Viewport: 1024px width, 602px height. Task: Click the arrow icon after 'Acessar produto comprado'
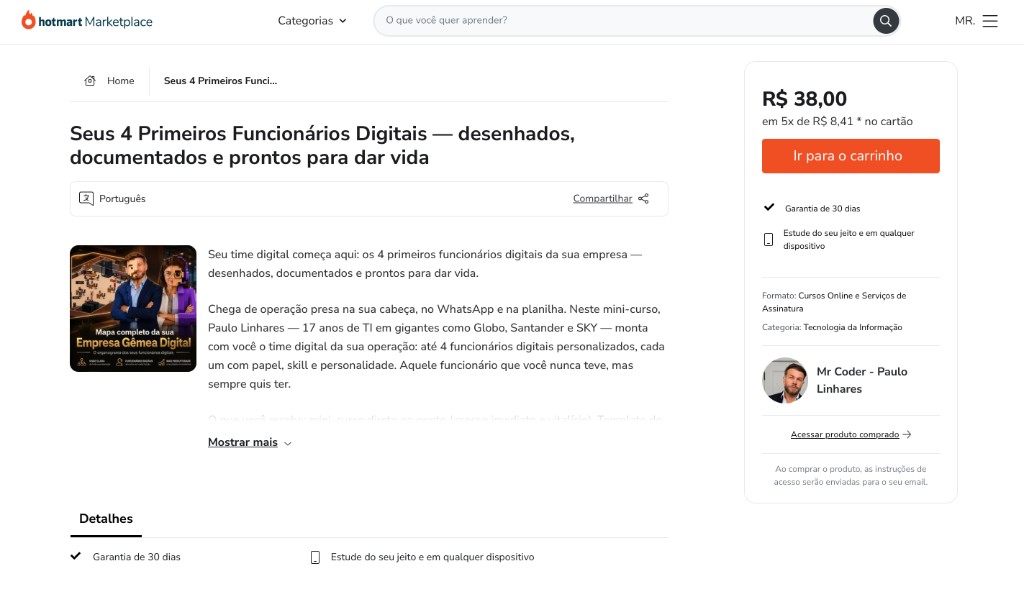[x=906, y=434]
